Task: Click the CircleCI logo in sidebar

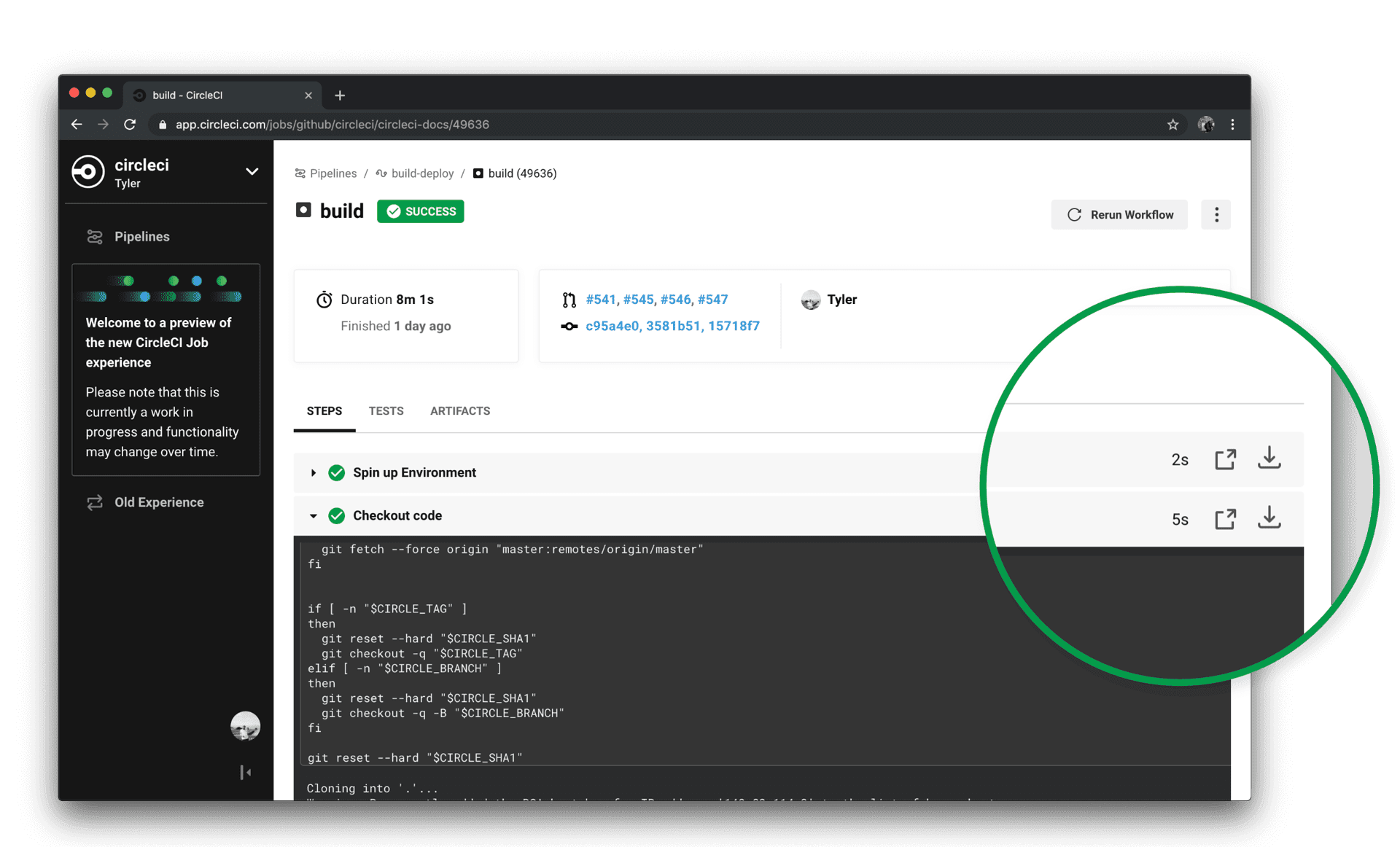Action: 88,172
